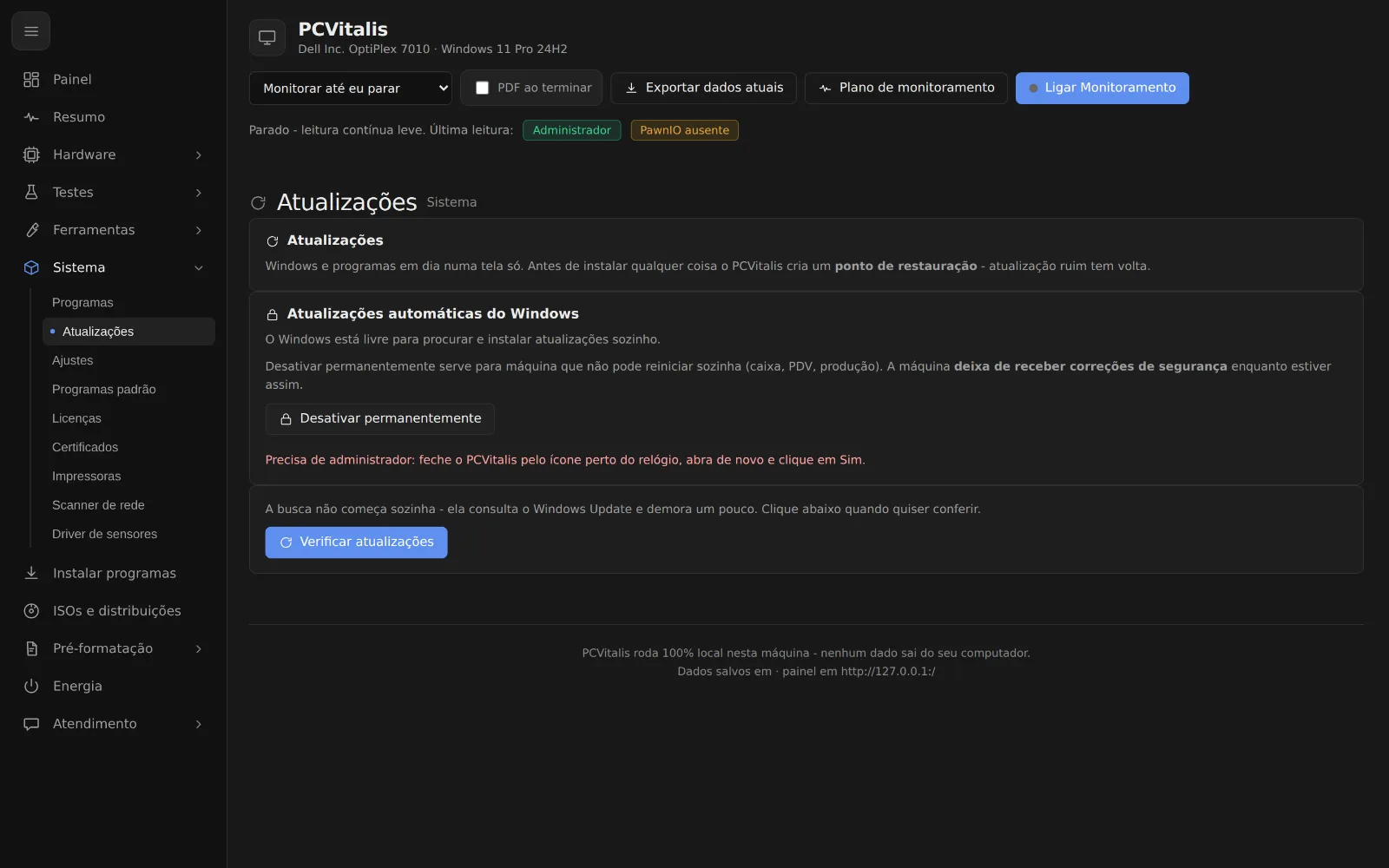
Task: Enable the PDF ao terminar checkbox
Action: pyautogui.click(x=483, y=88)
